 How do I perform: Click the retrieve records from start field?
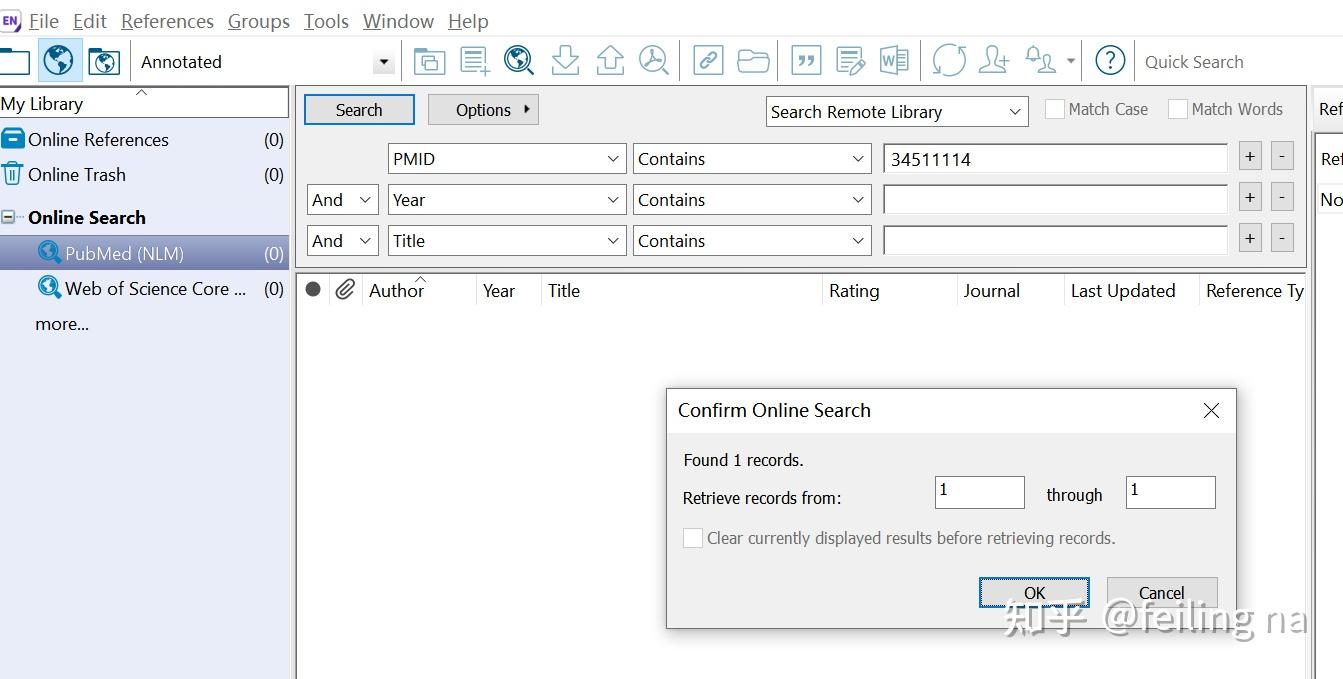point(979,492)
